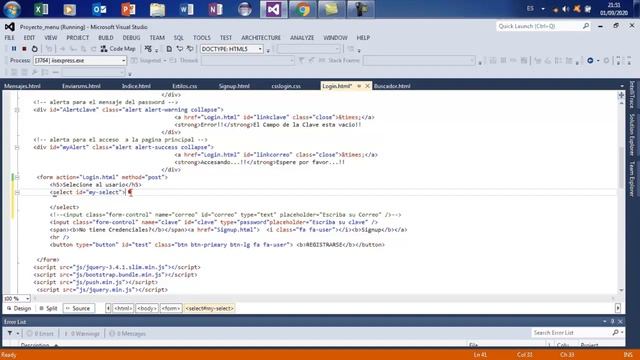Switch to the Mensajes.html tab
This screenshot has width=640, height=360.
(x=22, y=86)
